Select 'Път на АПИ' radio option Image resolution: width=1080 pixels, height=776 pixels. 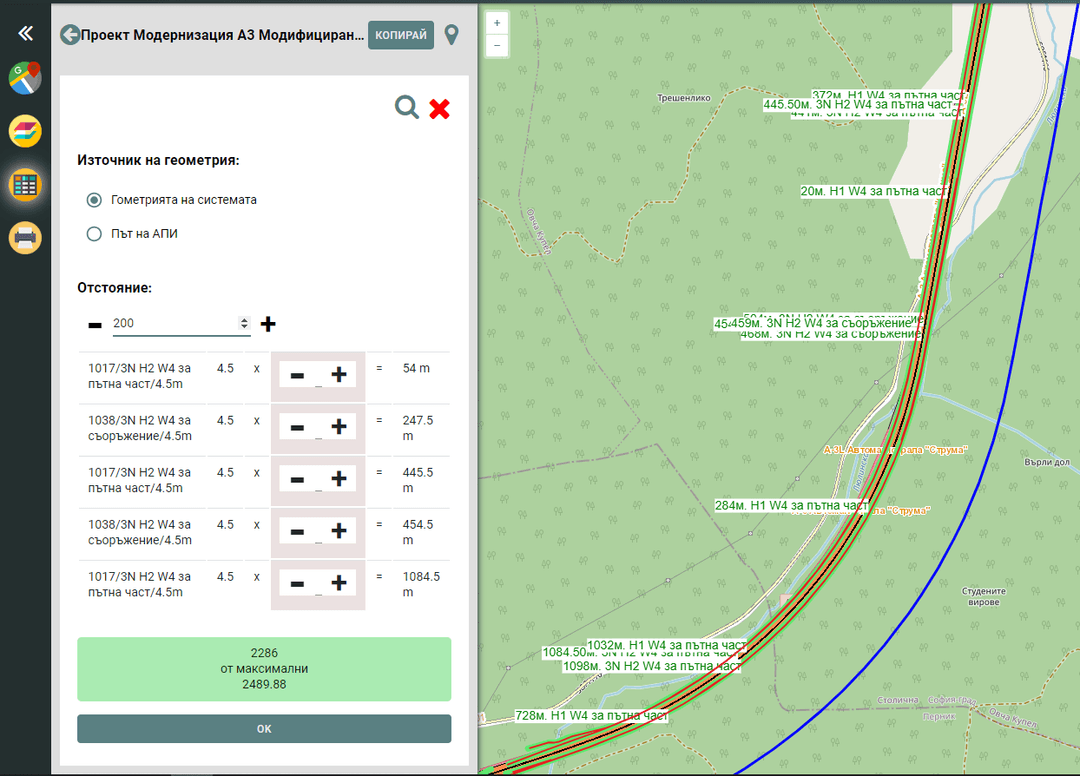coord(95,234)
